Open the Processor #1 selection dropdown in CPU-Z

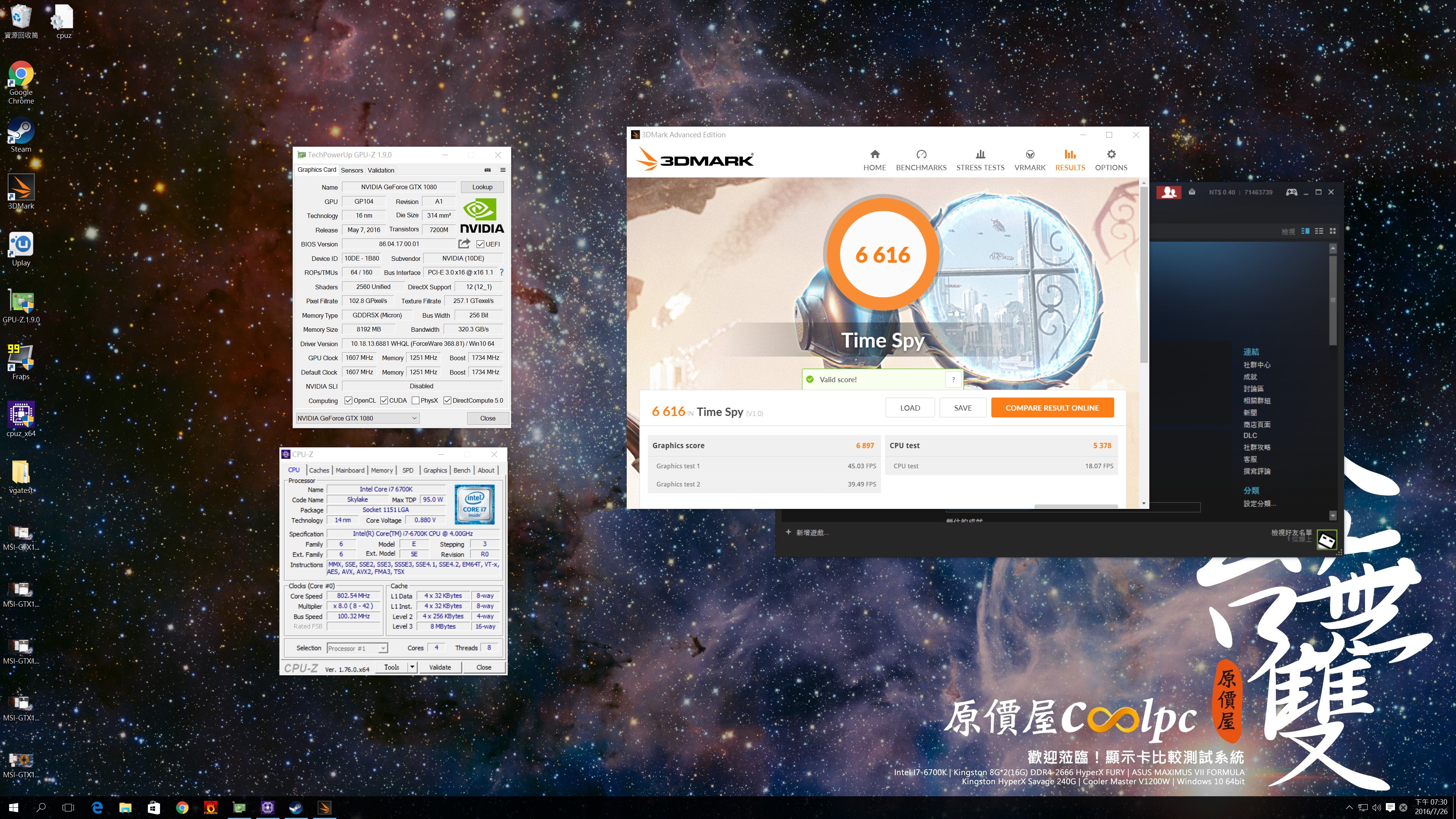[357, 648]
